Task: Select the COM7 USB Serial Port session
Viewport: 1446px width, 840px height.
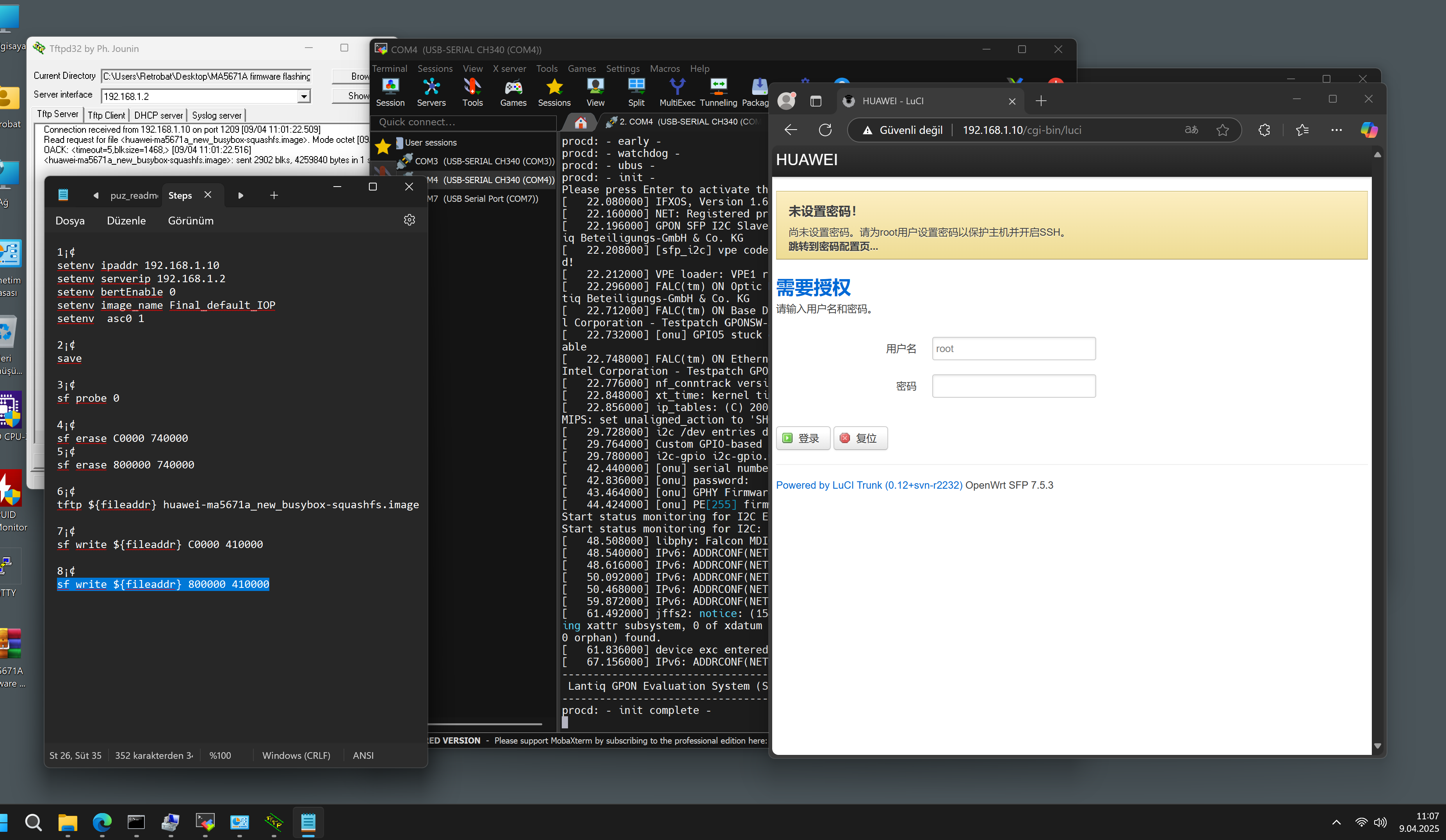Action: [x=483, y=199]
